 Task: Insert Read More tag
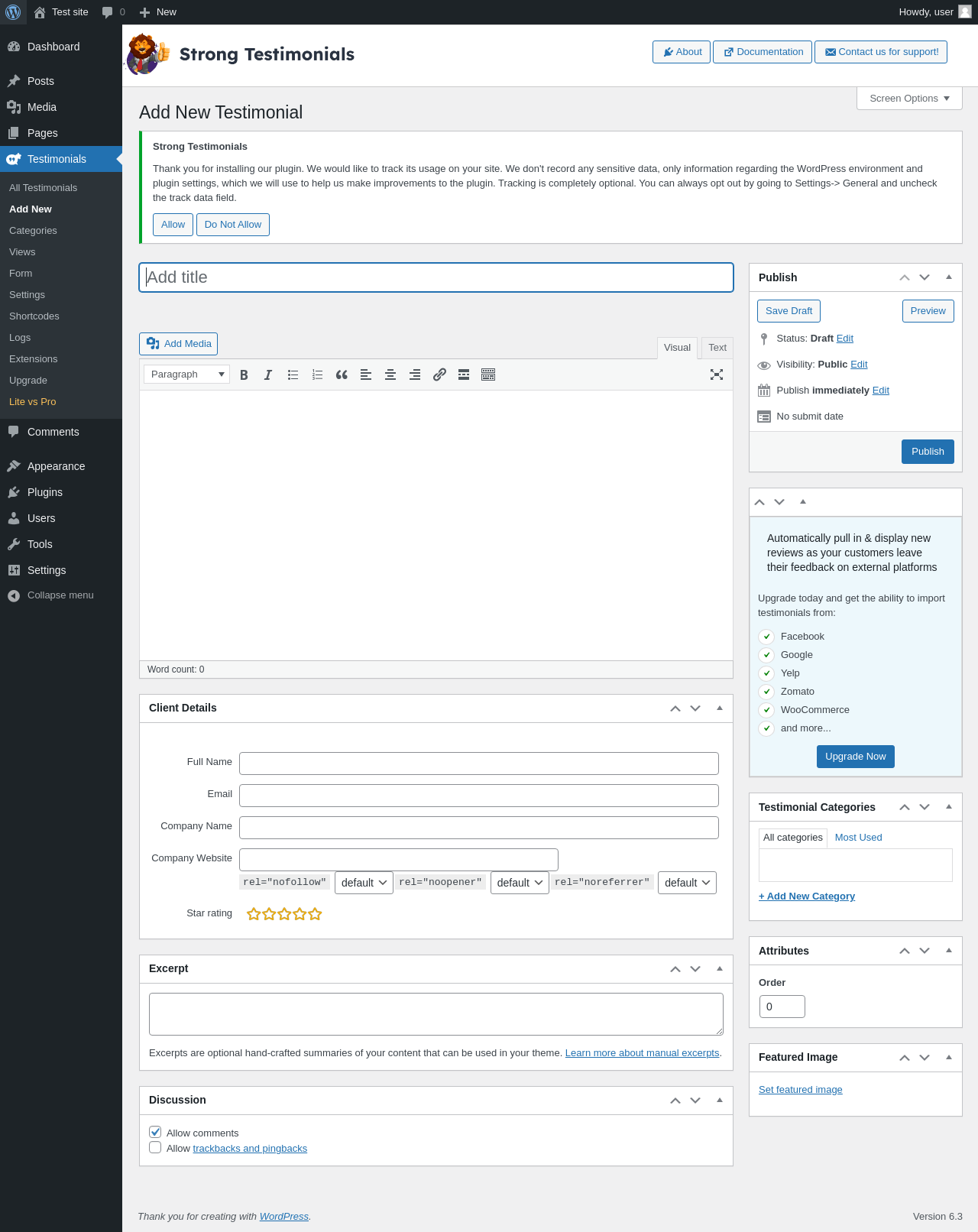pyautogui.click(x=464, y=374)
